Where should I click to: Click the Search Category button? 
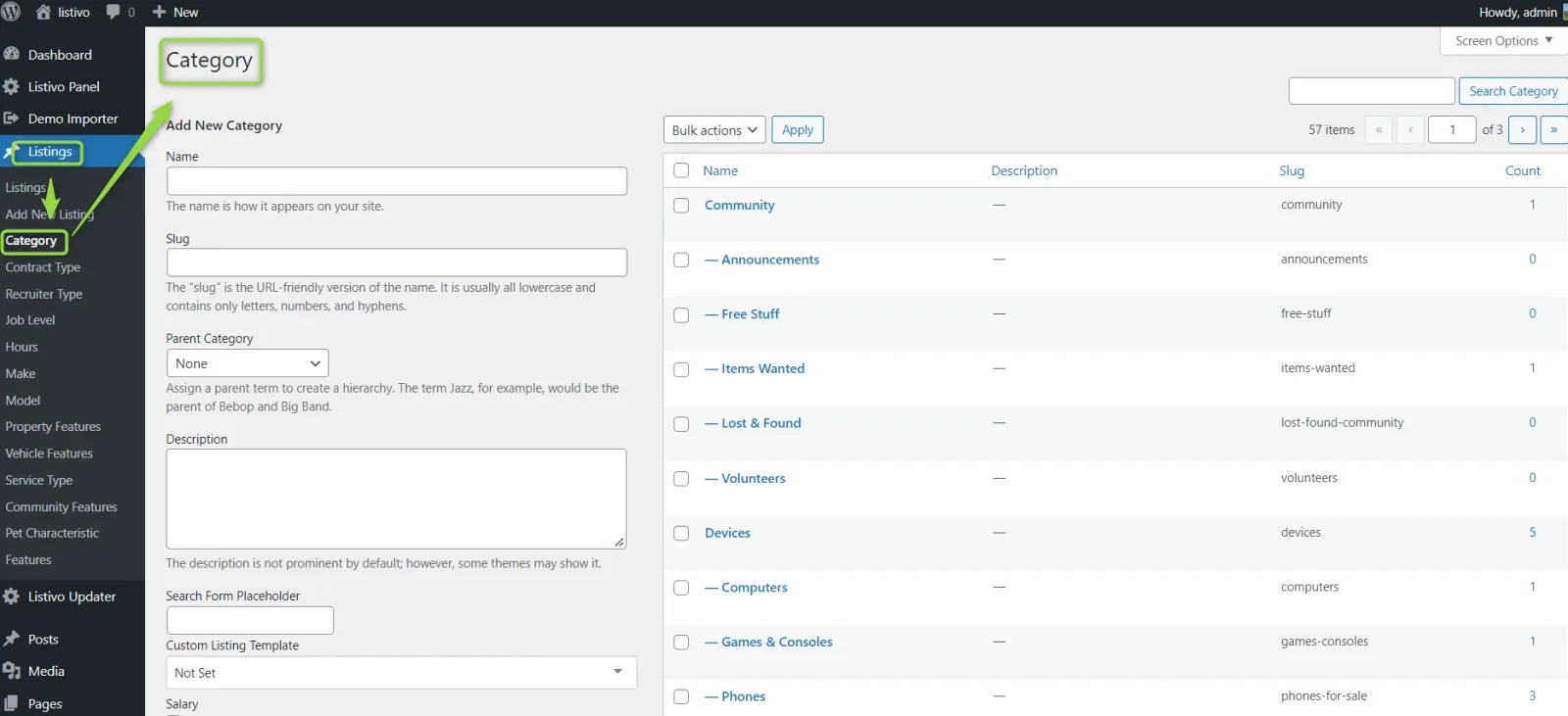click(1513, 91)
